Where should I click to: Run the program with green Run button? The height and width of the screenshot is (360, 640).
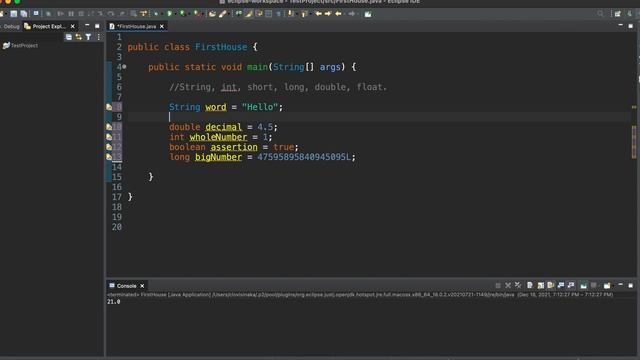coord(169,14)
